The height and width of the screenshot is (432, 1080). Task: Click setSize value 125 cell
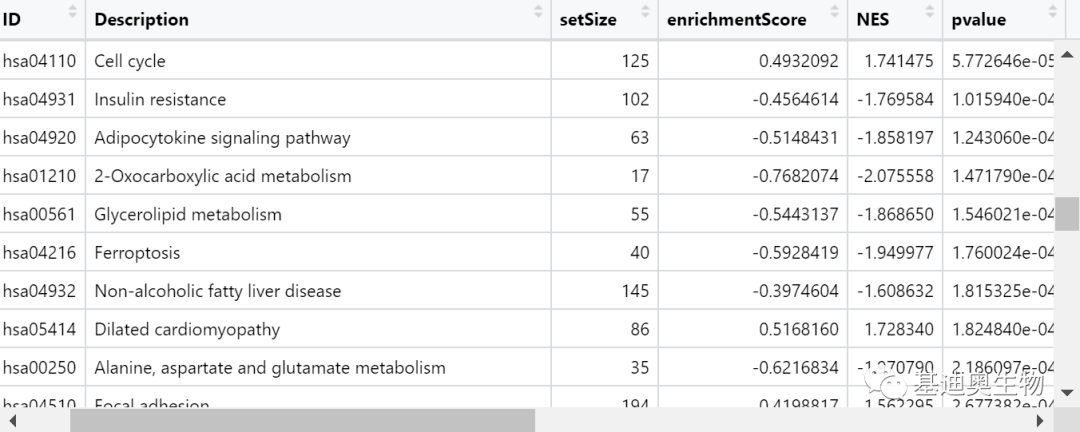635,61
